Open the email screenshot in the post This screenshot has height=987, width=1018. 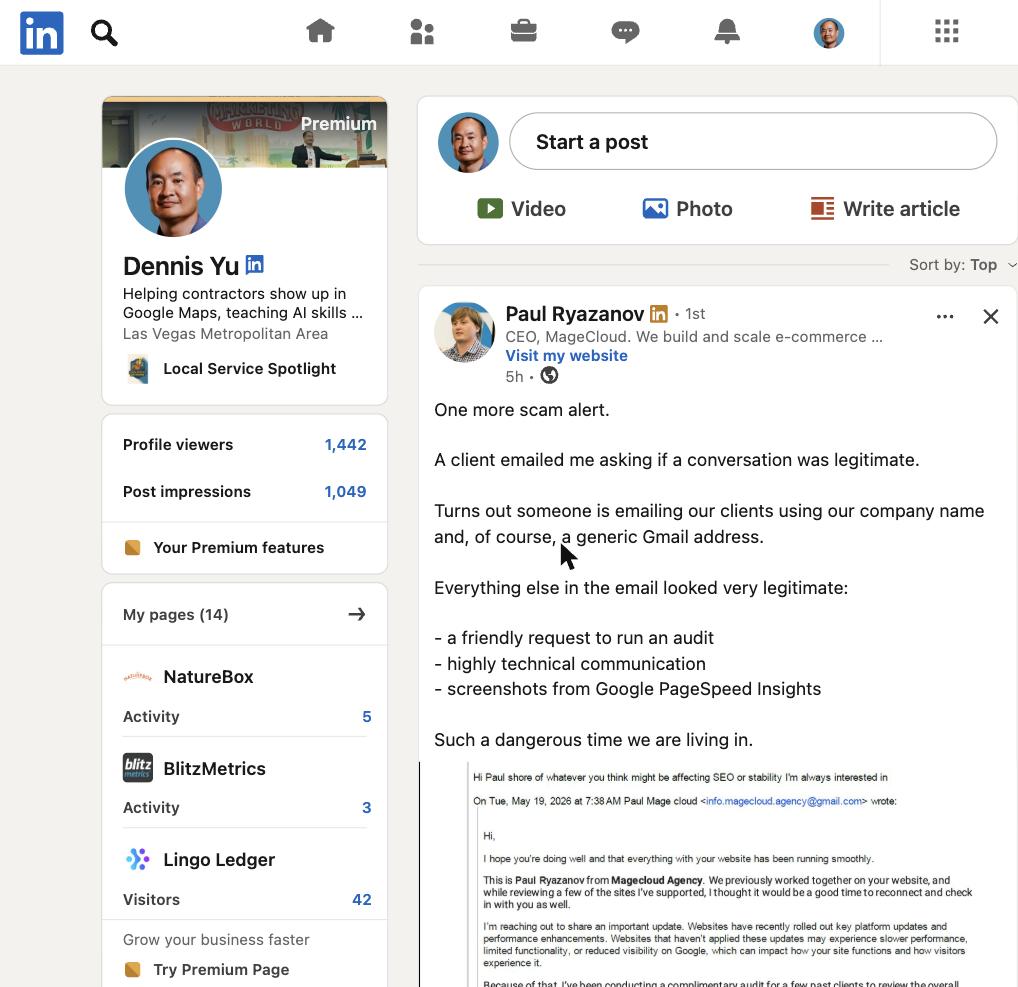[717, 874]
